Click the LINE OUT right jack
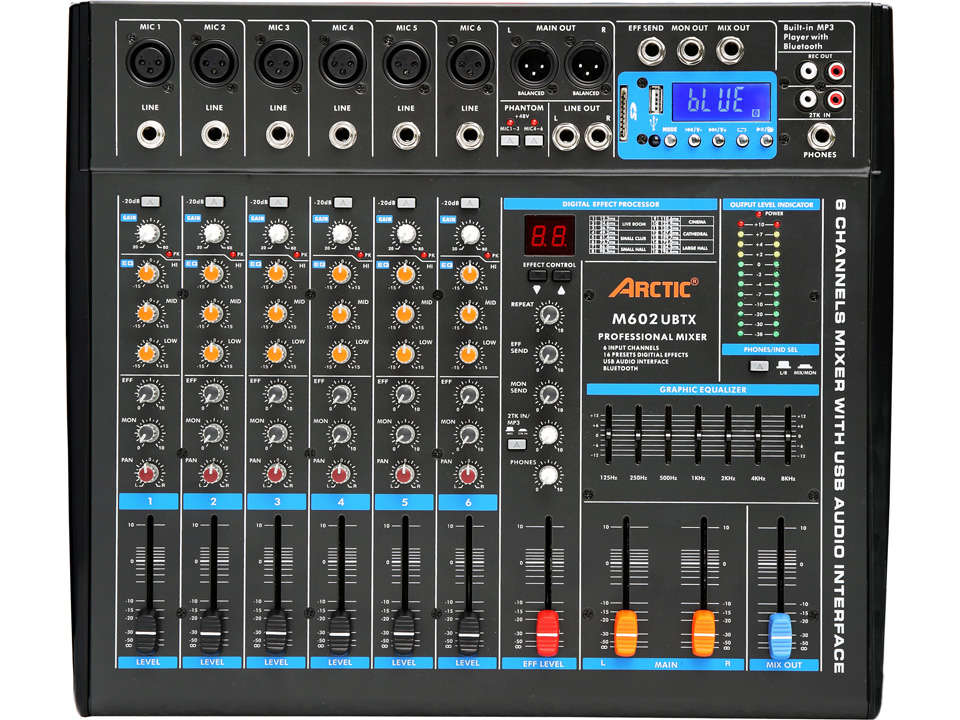The image size is (960, 720). click(598, 137)
